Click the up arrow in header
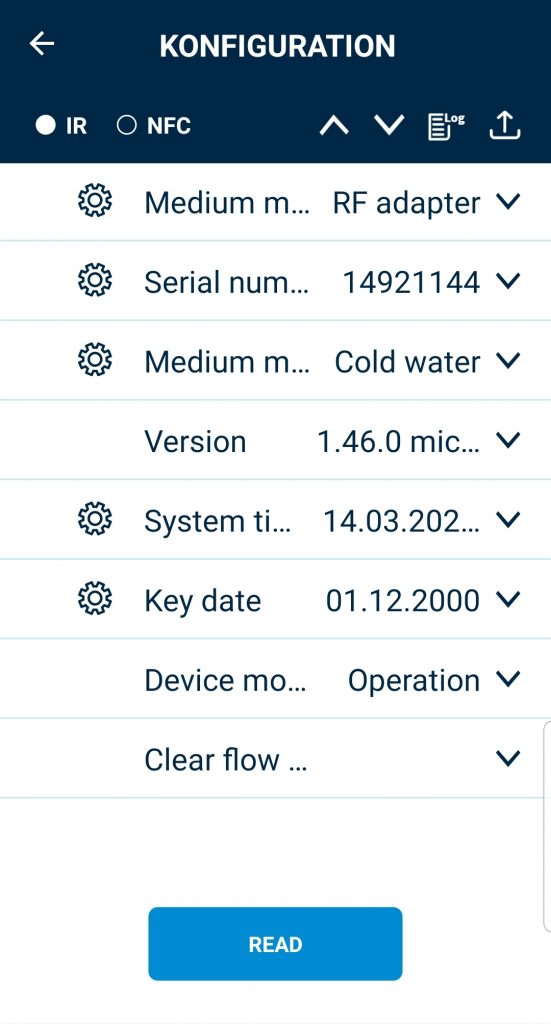 pyautogui.click(x=334, y=125)
